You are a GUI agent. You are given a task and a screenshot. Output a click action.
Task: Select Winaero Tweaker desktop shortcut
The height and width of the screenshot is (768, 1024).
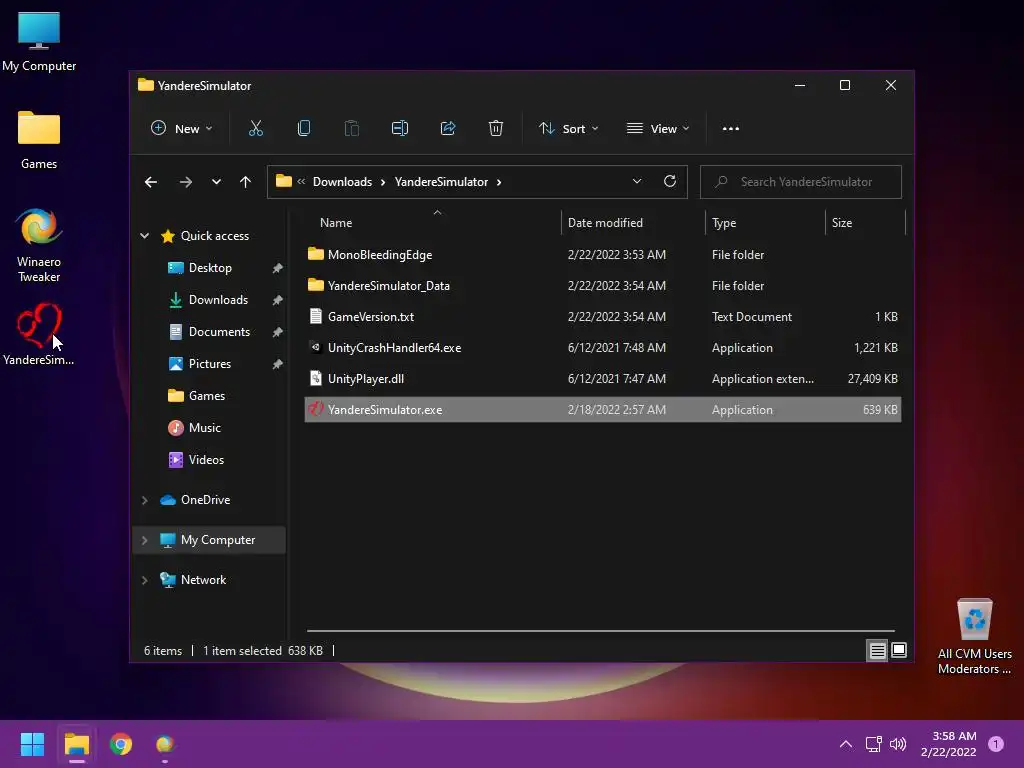click(x=39, y=245)
